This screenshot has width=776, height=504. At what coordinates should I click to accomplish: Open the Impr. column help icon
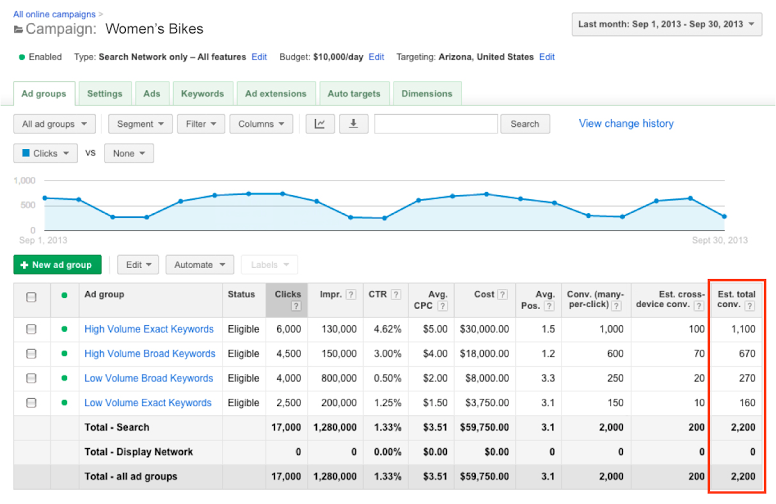click(351, 295)
